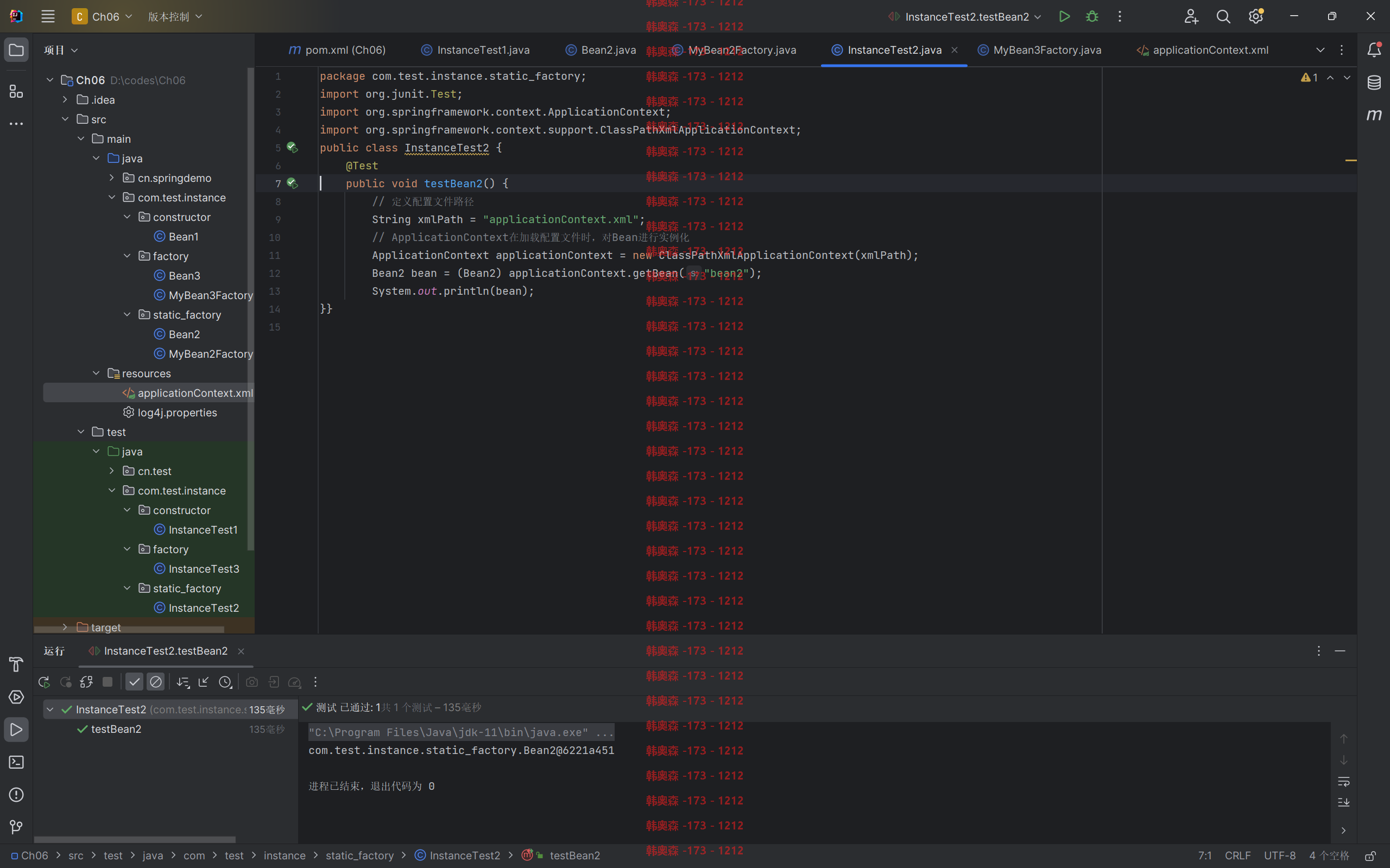Image resolution: width=1390 pixels, height=868 pixels.
Task: Click UTF-8 encoding in status bar
Action: 1279,856
